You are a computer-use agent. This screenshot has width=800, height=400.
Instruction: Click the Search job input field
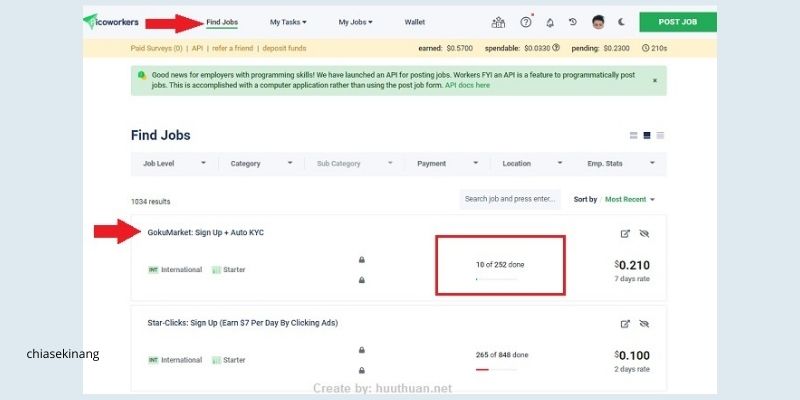[x=510, y=199]
